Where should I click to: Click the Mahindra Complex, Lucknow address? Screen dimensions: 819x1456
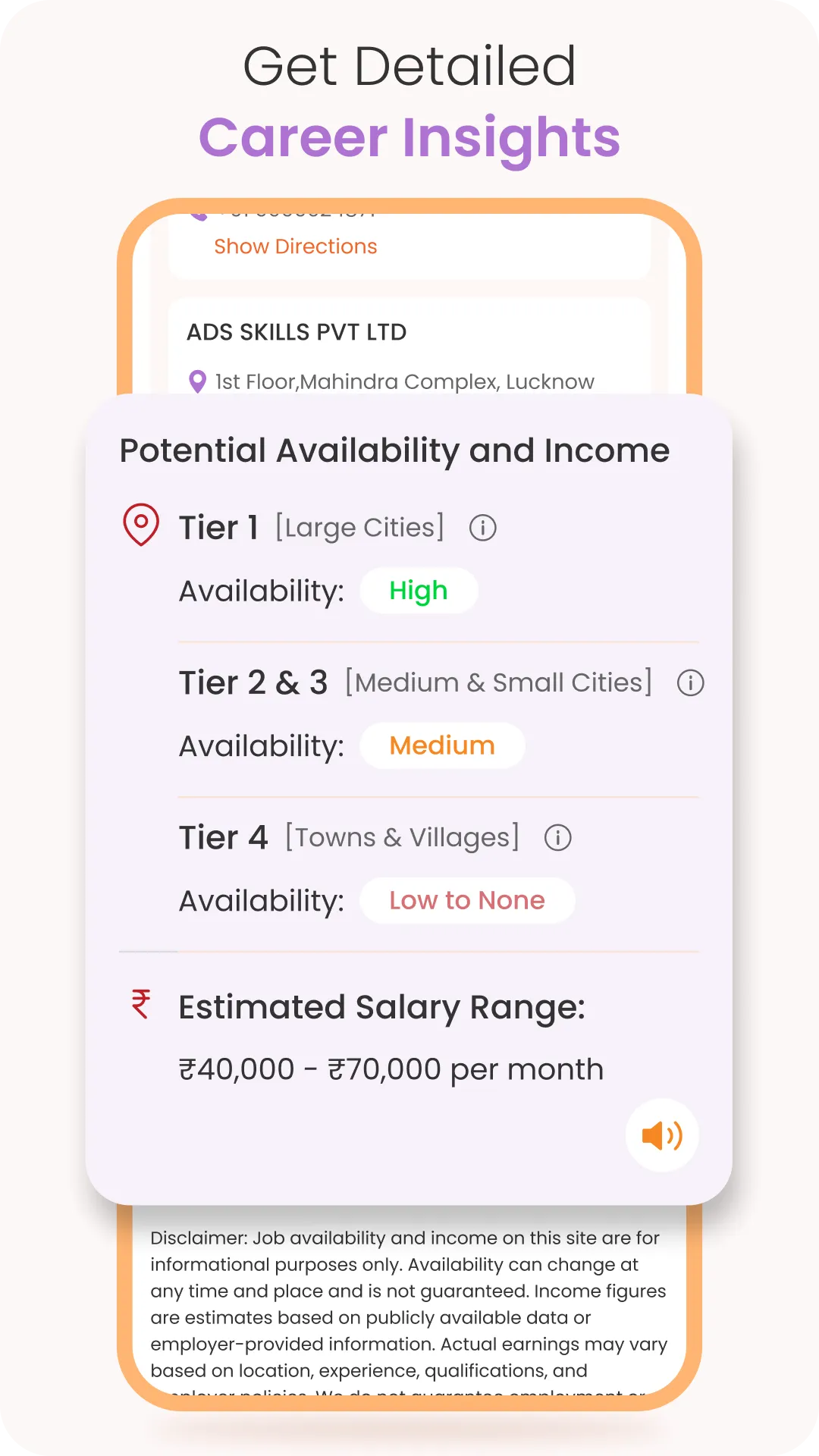pyautogui.click(x=404, y=381)
